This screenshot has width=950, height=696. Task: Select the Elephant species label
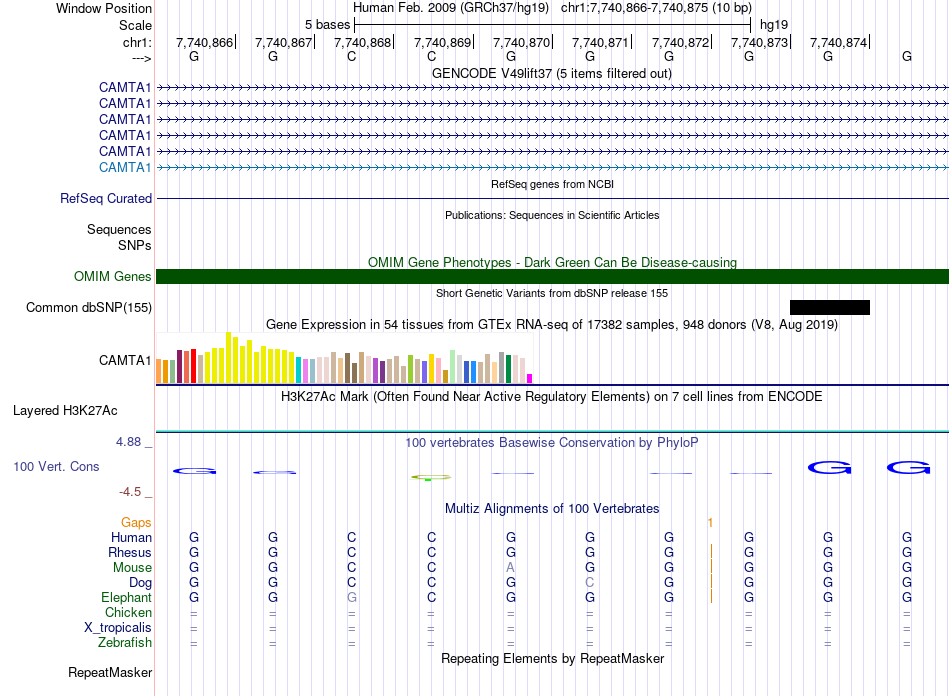126,597
